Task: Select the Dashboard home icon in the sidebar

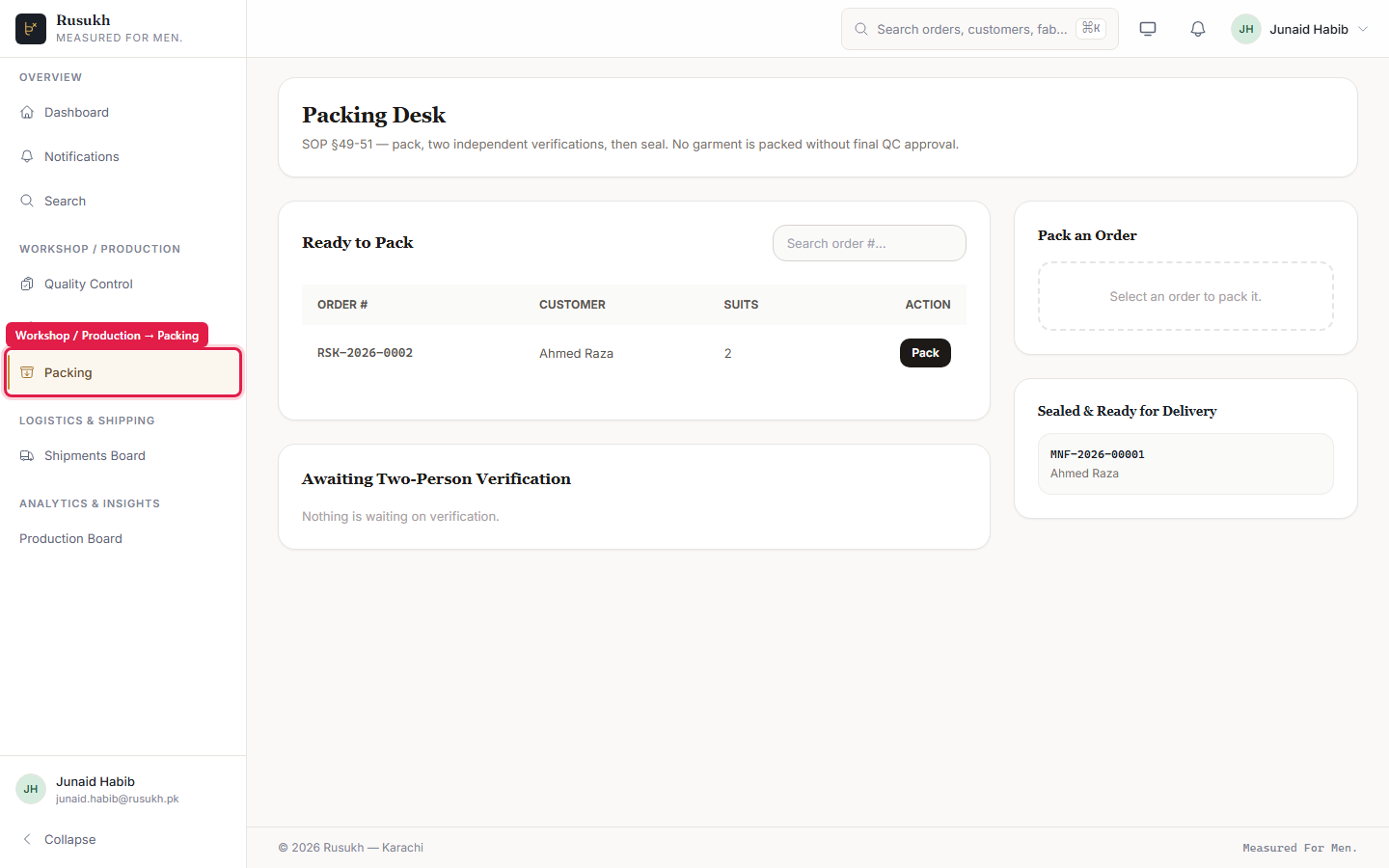Action: (27, 112)
